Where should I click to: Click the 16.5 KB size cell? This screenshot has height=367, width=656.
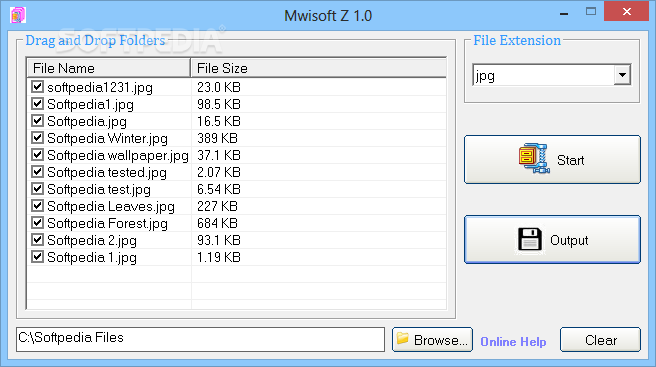point(219,121)
